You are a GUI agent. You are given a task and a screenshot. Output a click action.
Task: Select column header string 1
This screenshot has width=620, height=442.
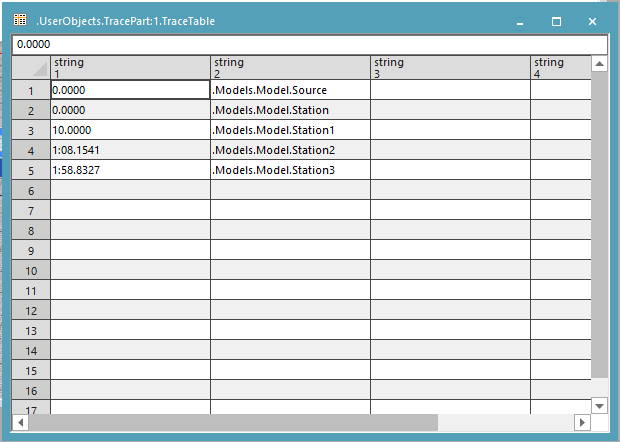[x=130, y=68]
